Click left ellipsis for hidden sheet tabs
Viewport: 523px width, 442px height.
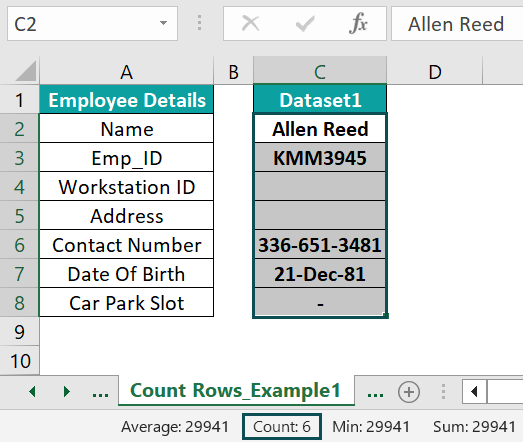click(100, 394)
